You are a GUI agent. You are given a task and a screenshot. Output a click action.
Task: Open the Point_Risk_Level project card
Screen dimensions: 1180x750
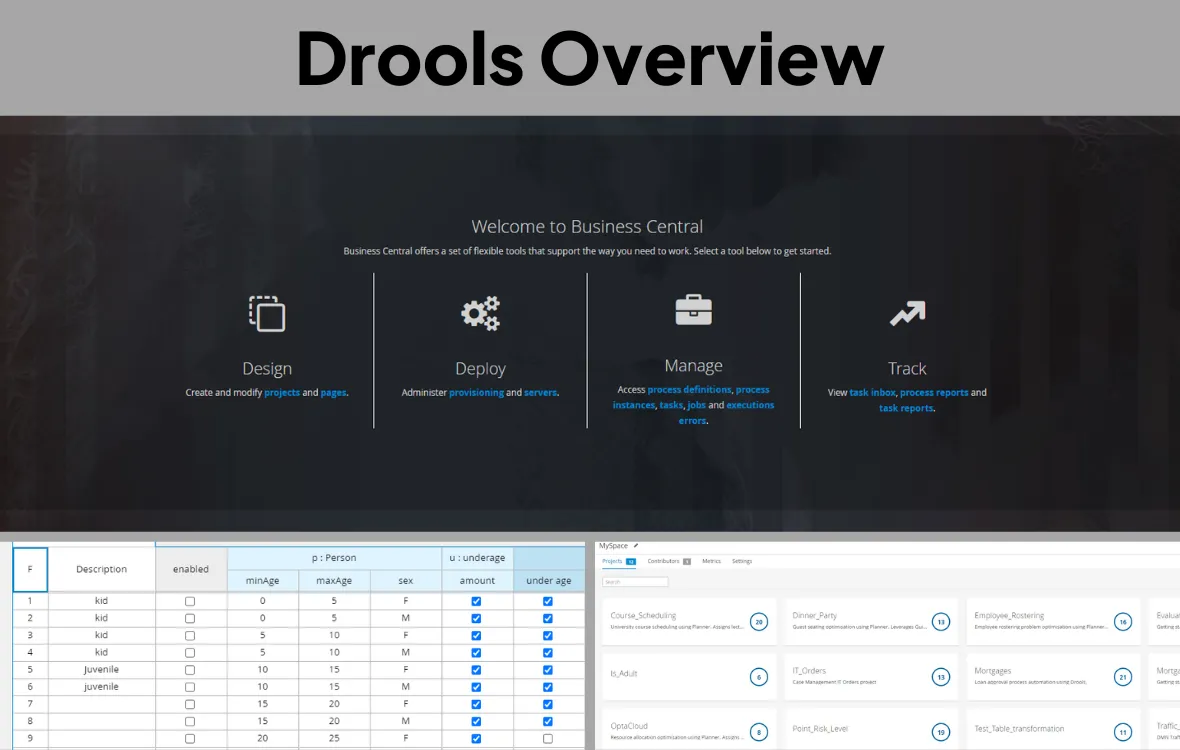(x=871, y=729)
